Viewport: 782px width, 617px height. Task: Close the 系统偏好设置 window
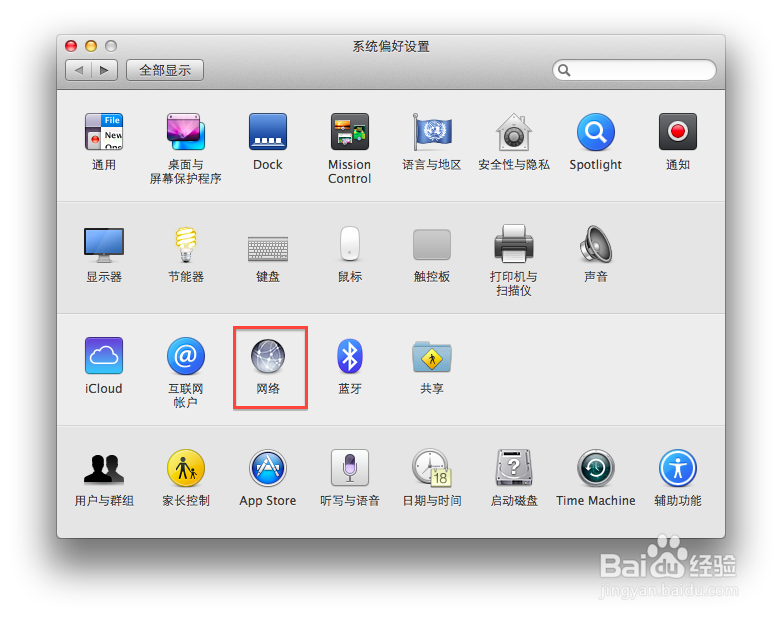tap(71, 46)
